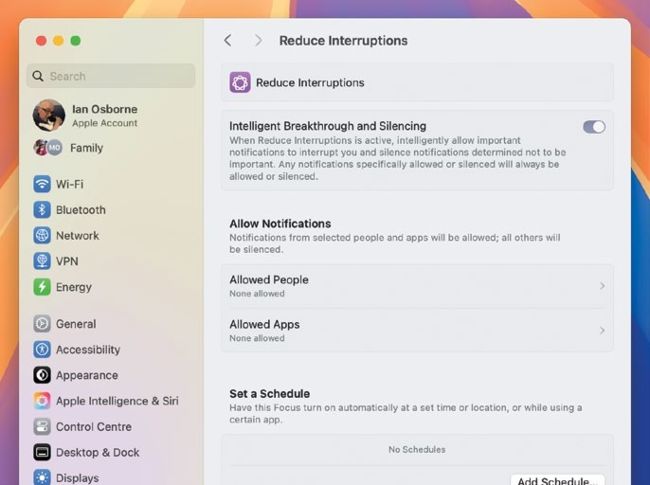Click the Displays icon

[x=42, y=478]
